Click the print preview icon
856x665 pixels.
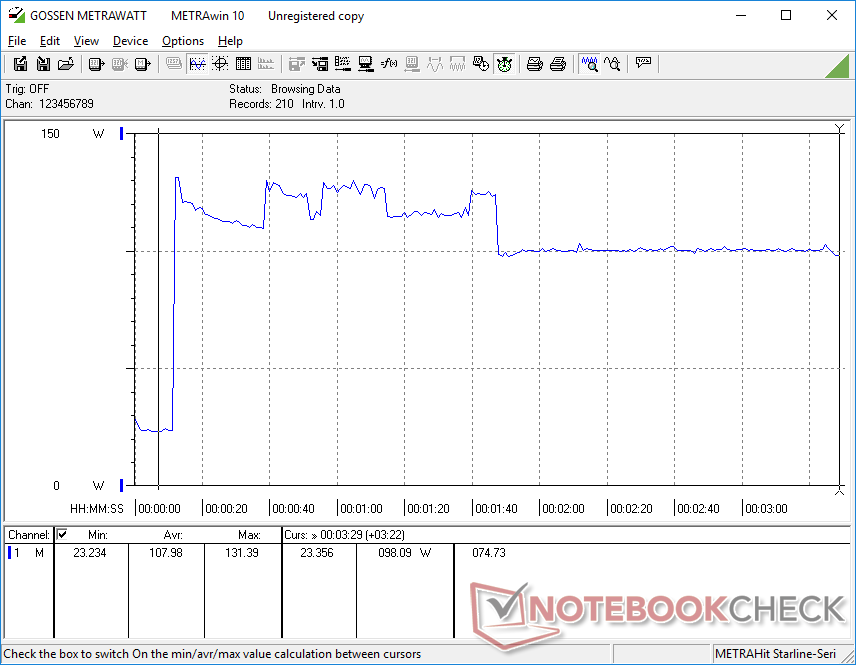(x=534, y=64)
